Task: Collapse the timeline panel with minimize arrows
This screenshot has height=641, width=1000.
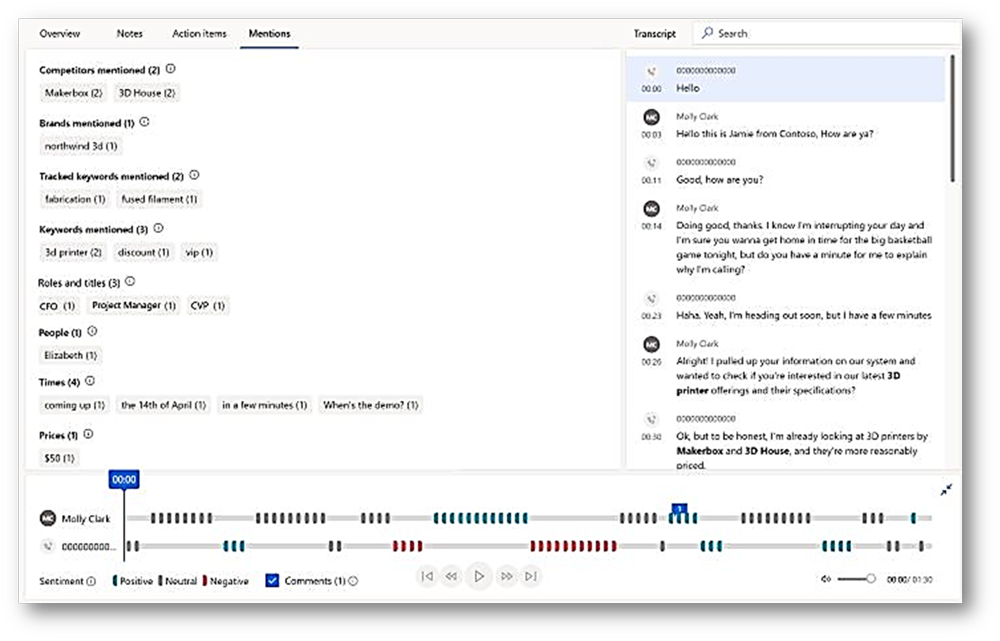Action: tap(946, 489)
